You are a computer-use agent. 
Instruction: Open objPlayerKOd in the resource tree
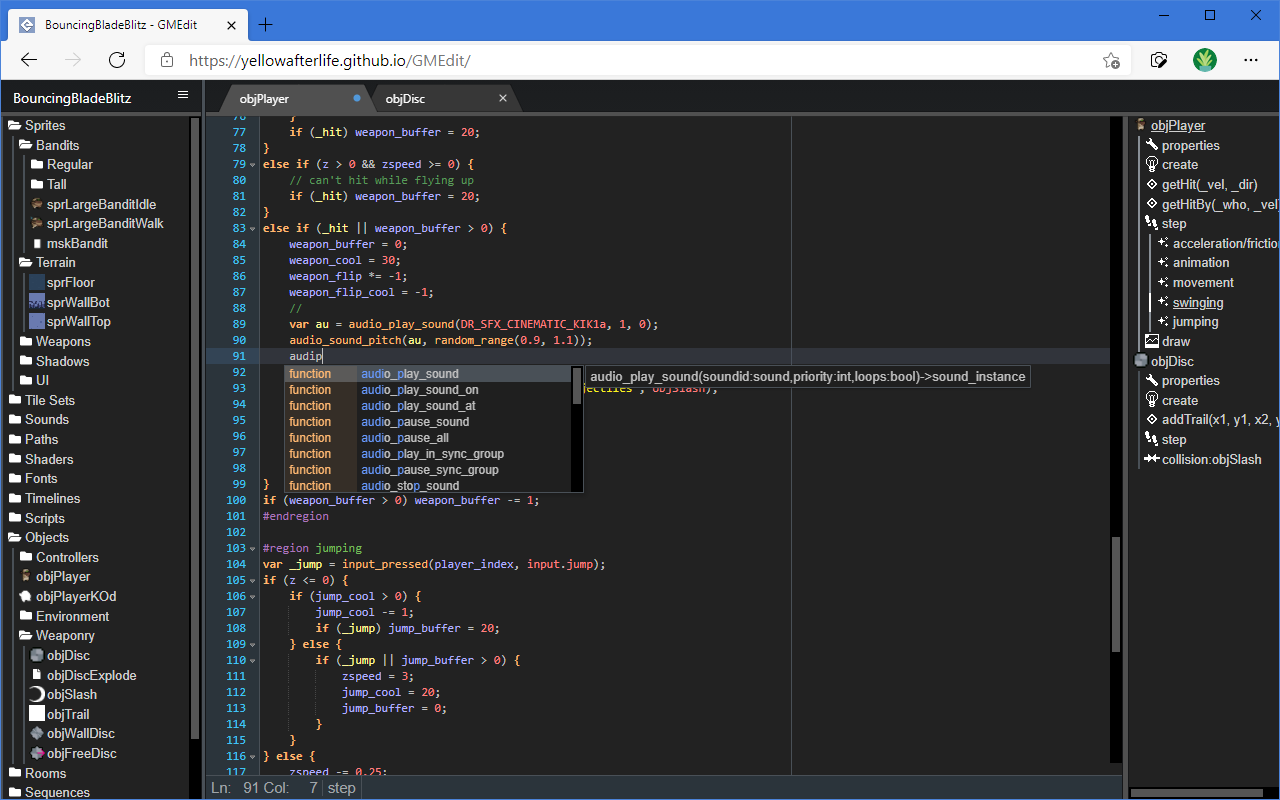tap(76, 597)
